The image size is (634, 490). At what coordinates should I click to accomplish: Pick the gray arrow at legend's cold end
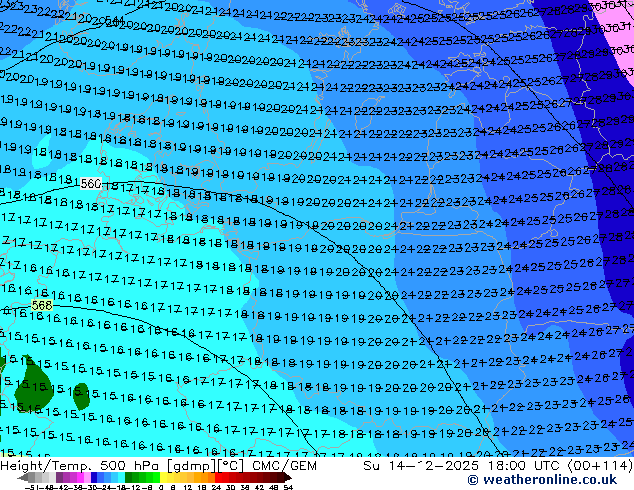coord(23,477)
